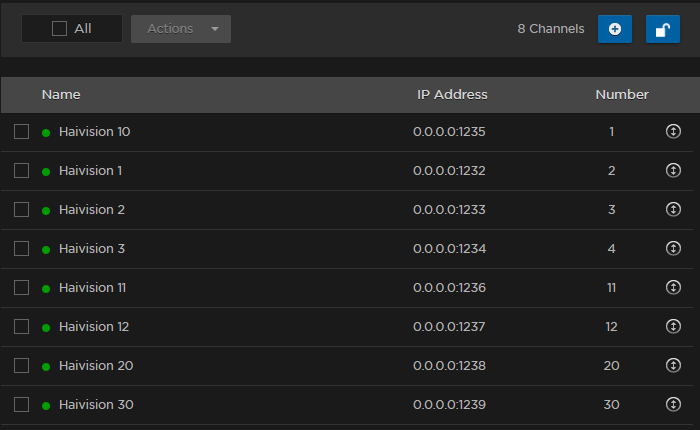Open the Haivision 30 channel name

point(96,405)
